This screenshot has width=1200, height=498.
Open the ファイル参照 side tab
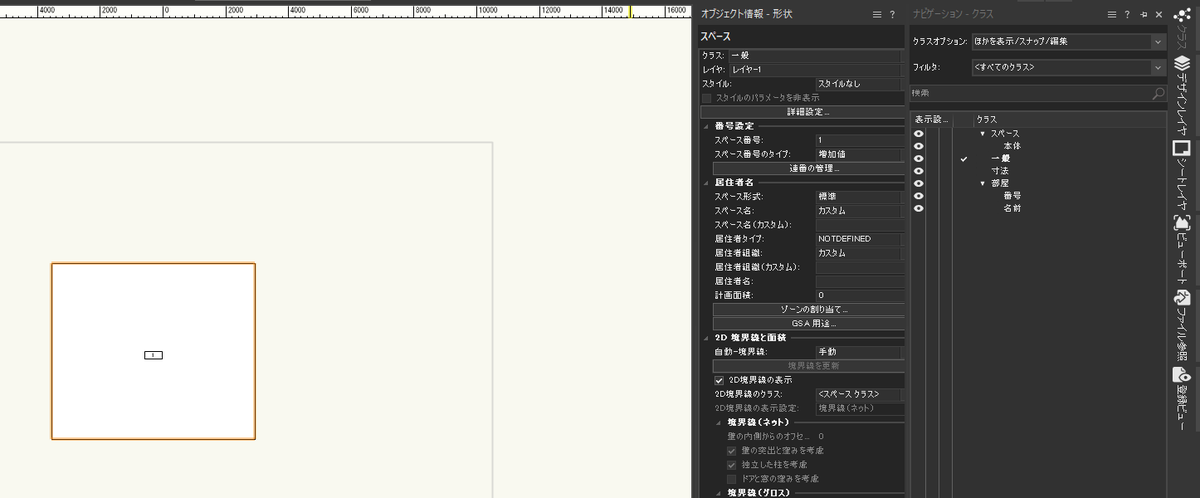(x=1181, y=325)
